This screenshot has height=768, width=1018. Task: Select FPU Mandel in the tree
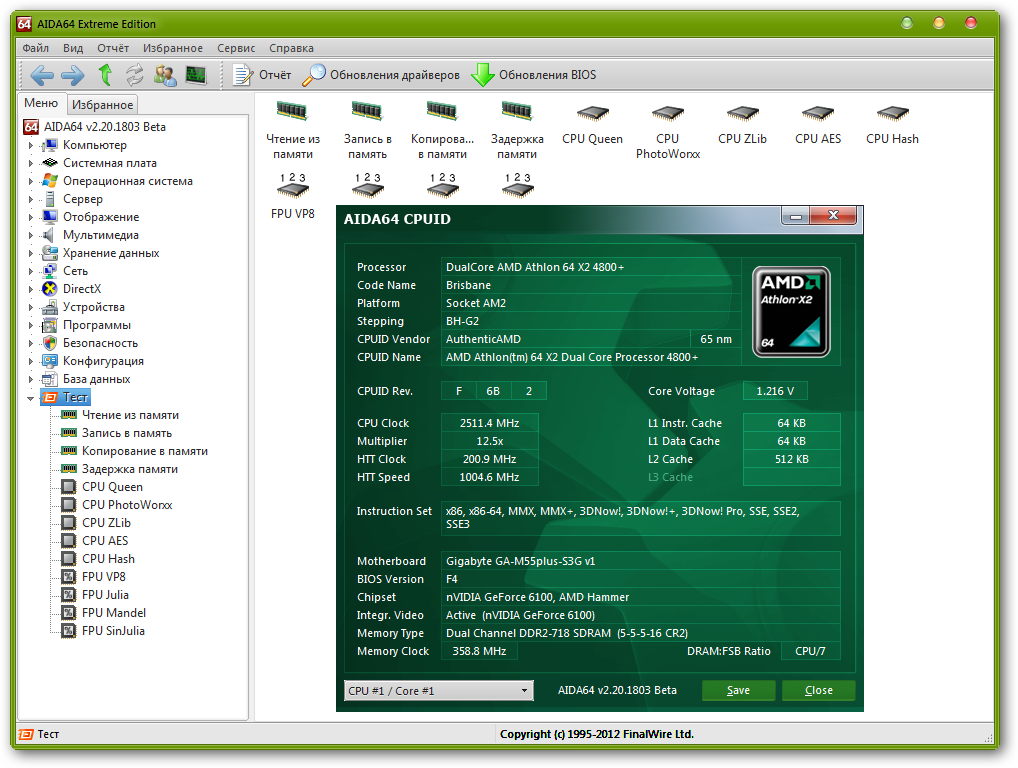click(114, 613)
